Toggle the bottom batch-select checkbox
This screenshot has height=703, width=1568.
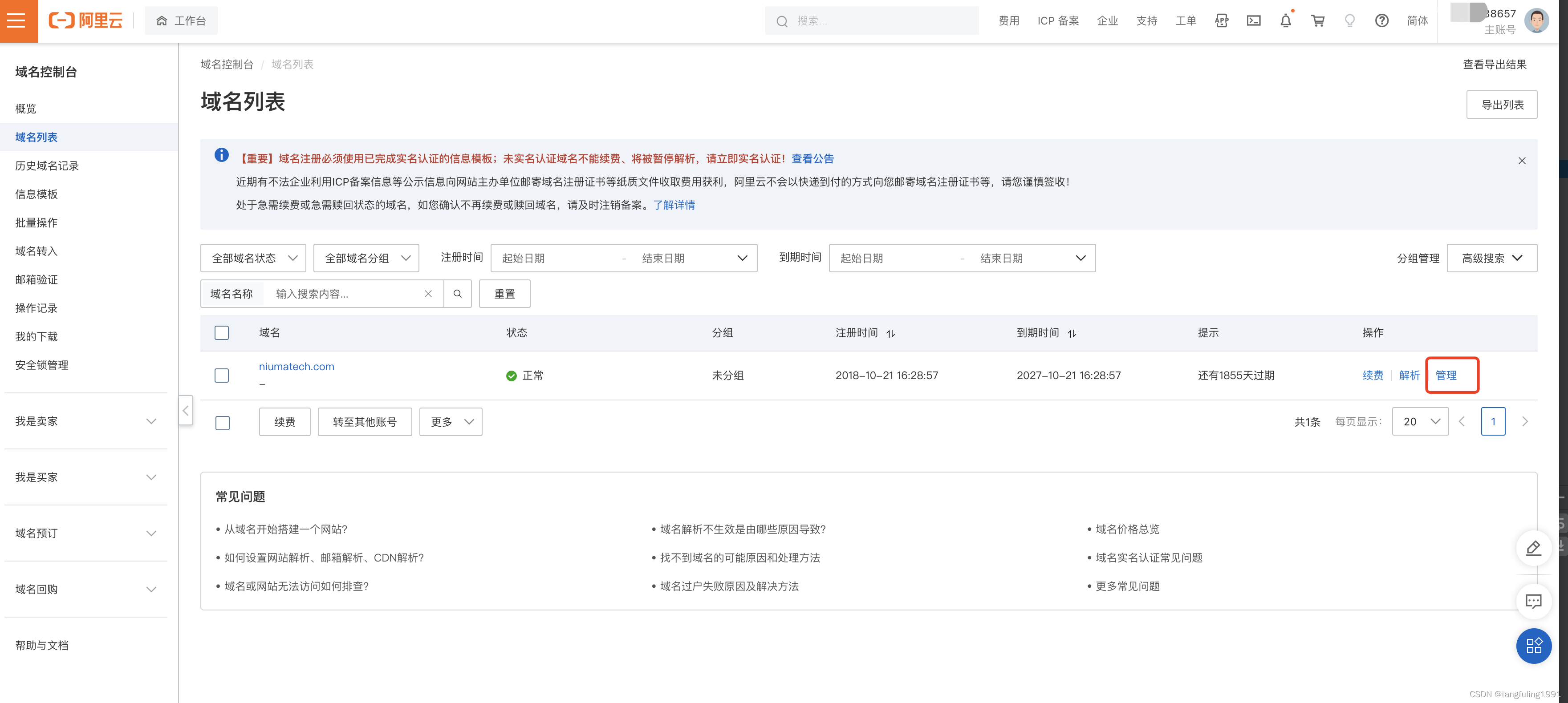[222, 423]
